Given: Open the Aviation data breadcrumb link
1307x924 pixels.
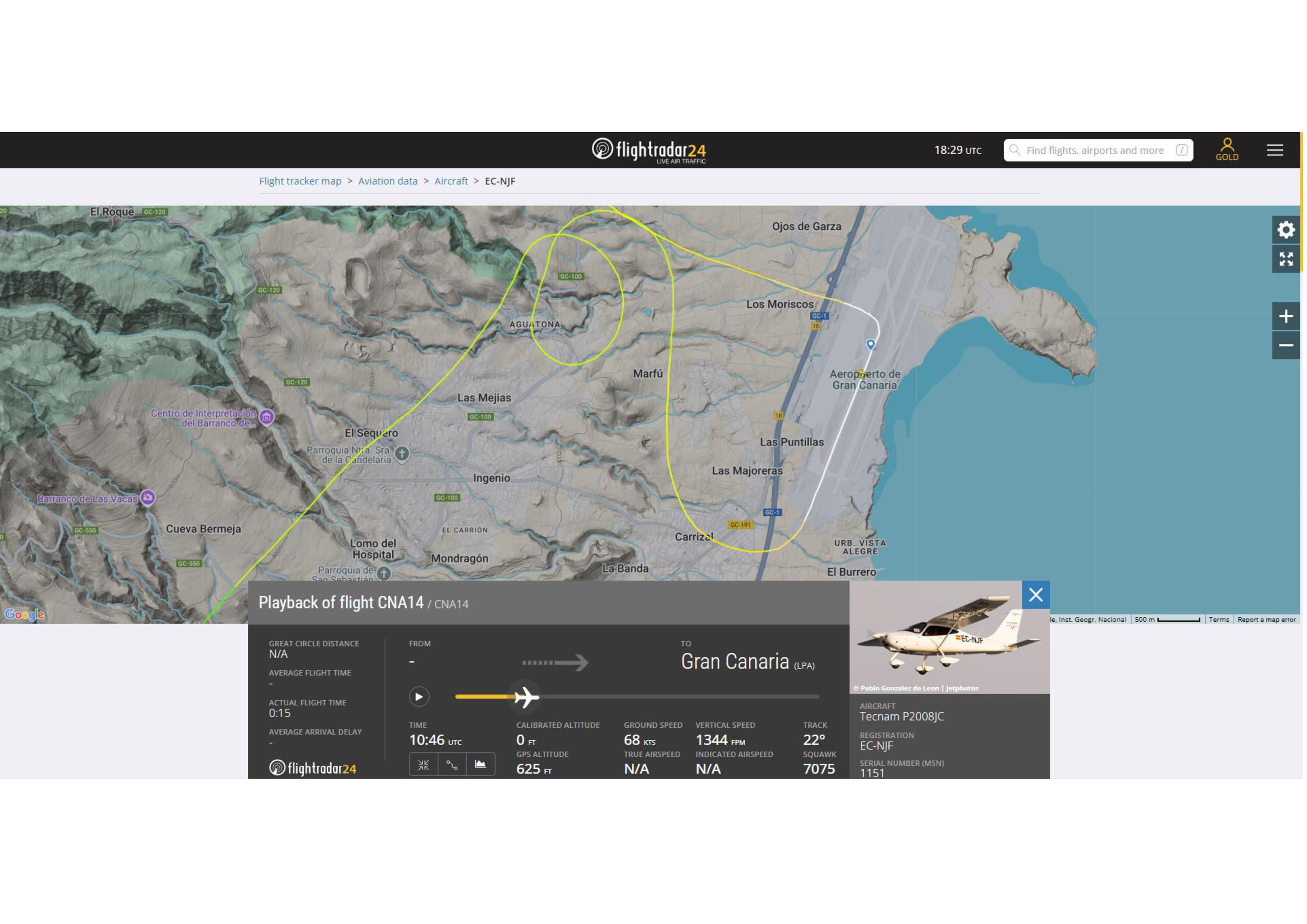Looking at the screenshot, I should (387, 181).
